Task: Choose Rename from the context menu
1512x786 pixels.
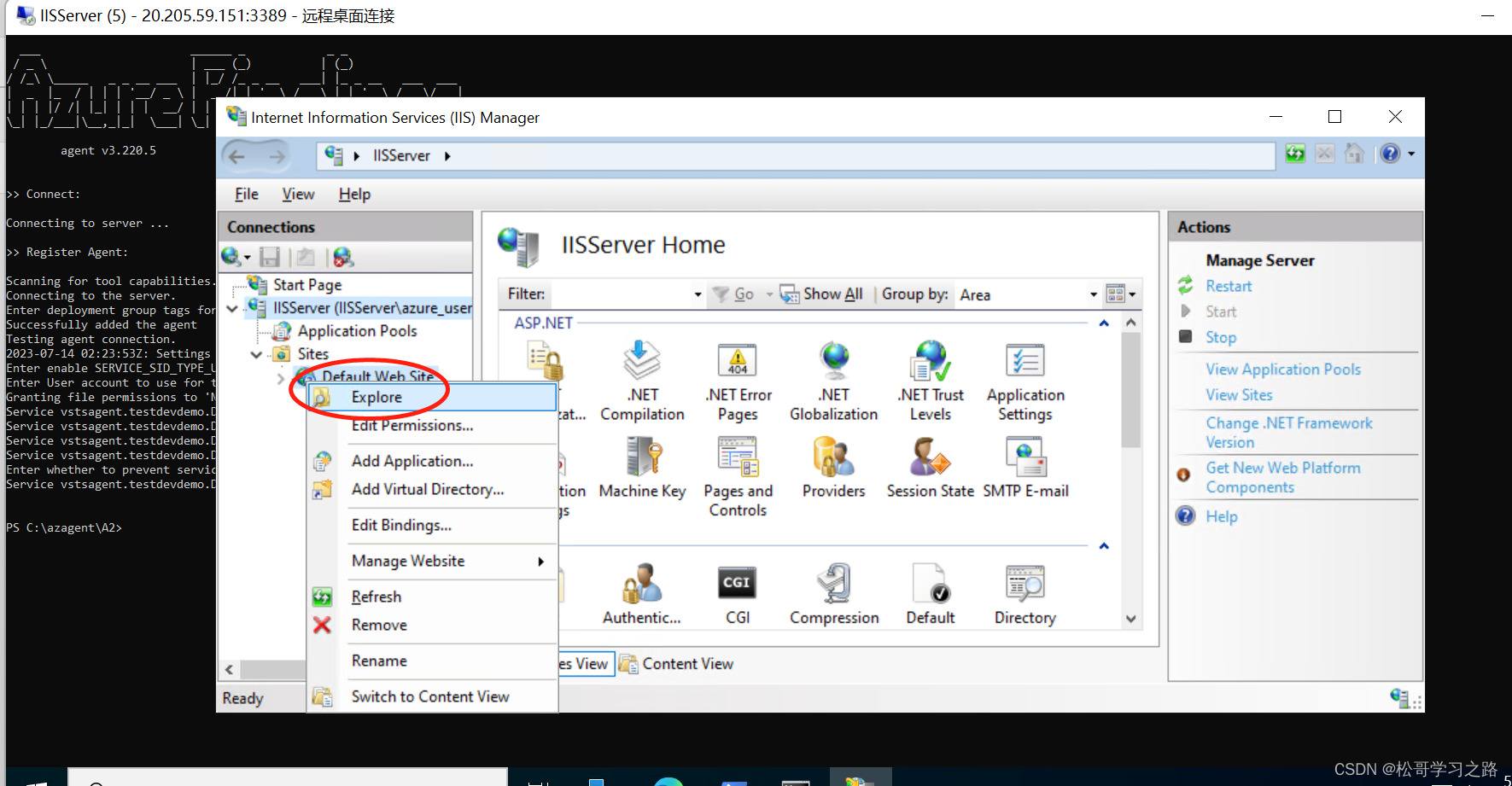Action: [432, 661]
